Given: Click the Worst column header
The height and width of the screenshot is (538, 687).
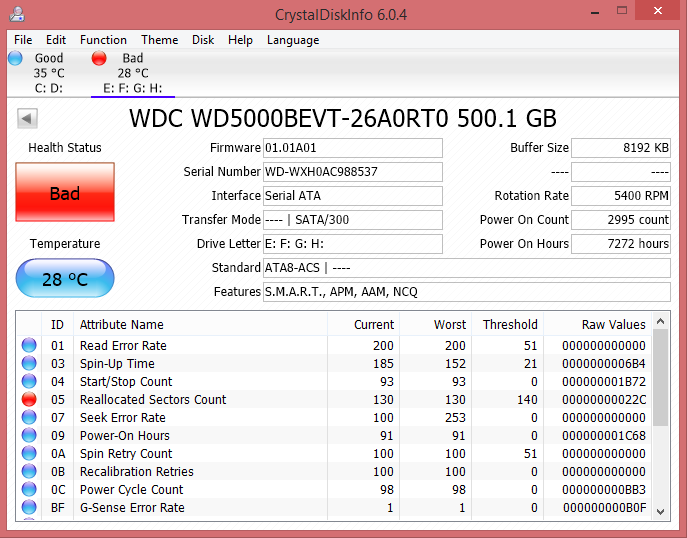Looking at the screenshot, I should 436,325.
